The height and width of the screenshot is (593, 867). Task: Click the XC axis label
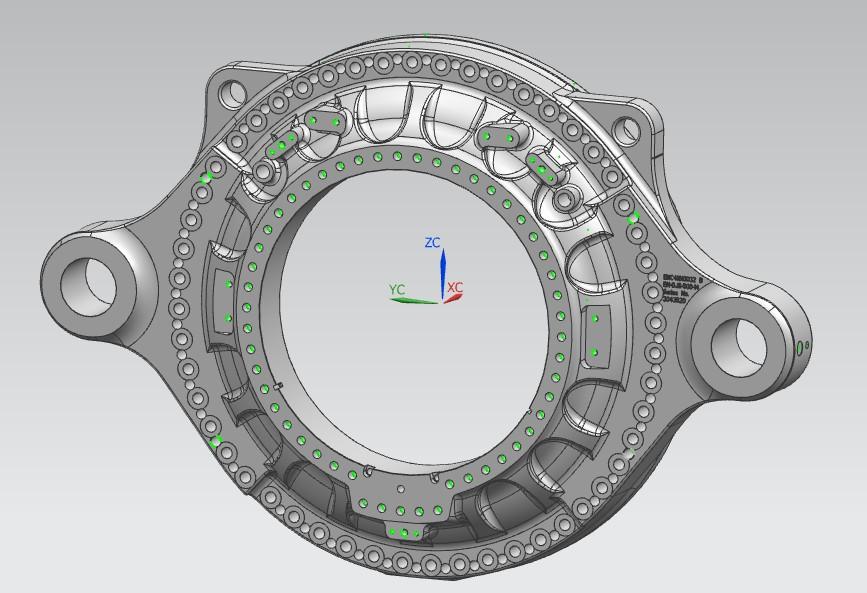click(x=455, y=288)
